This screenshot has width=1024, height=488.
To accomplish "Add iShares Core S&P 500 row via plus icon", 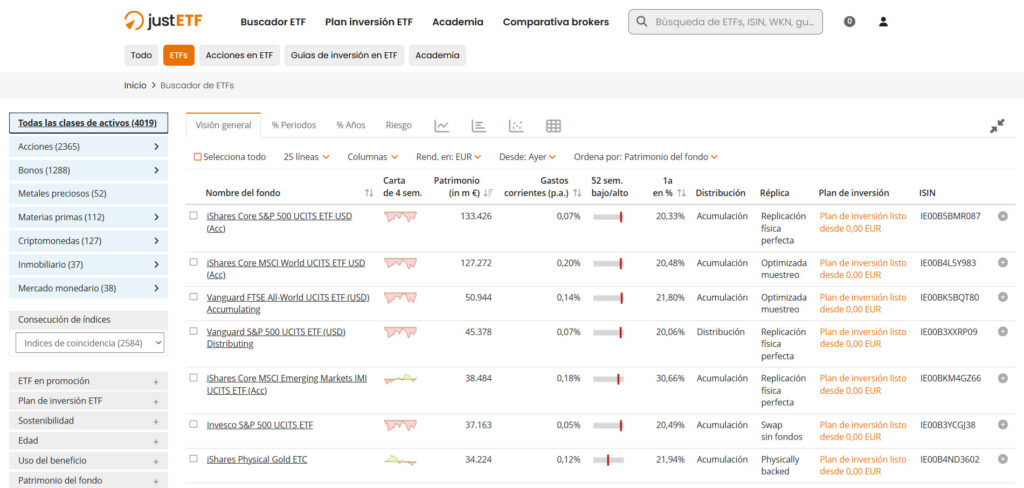I will [x=1002, y=216].
